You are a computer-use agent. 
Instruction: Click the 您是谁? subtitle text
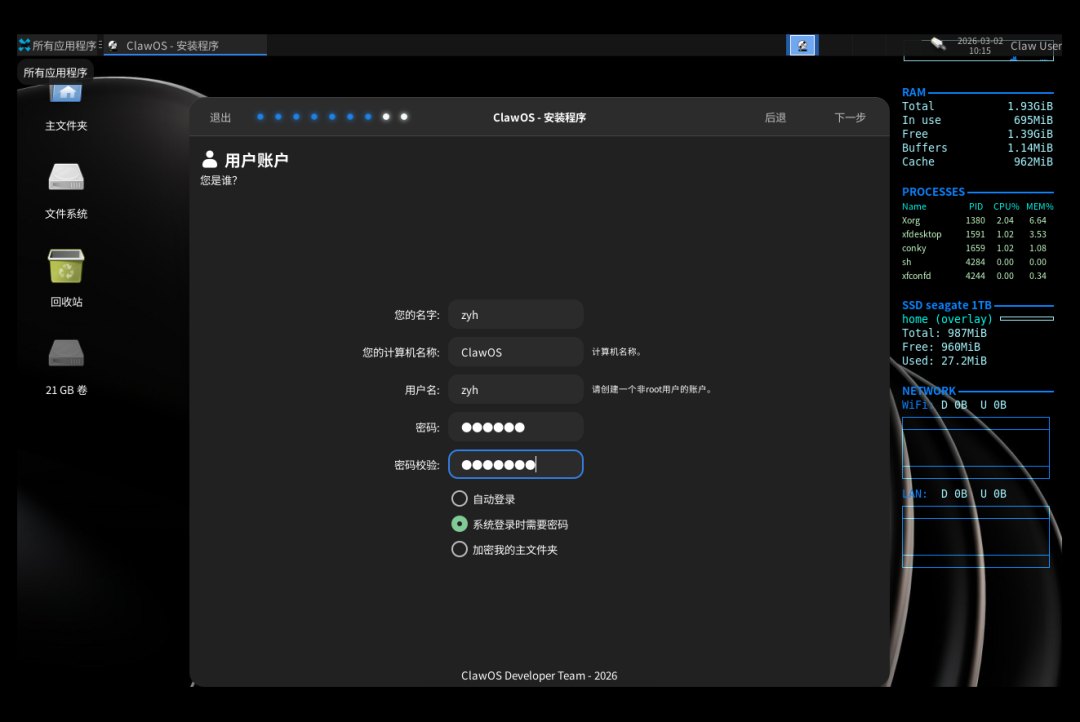(x=219, y=180)
